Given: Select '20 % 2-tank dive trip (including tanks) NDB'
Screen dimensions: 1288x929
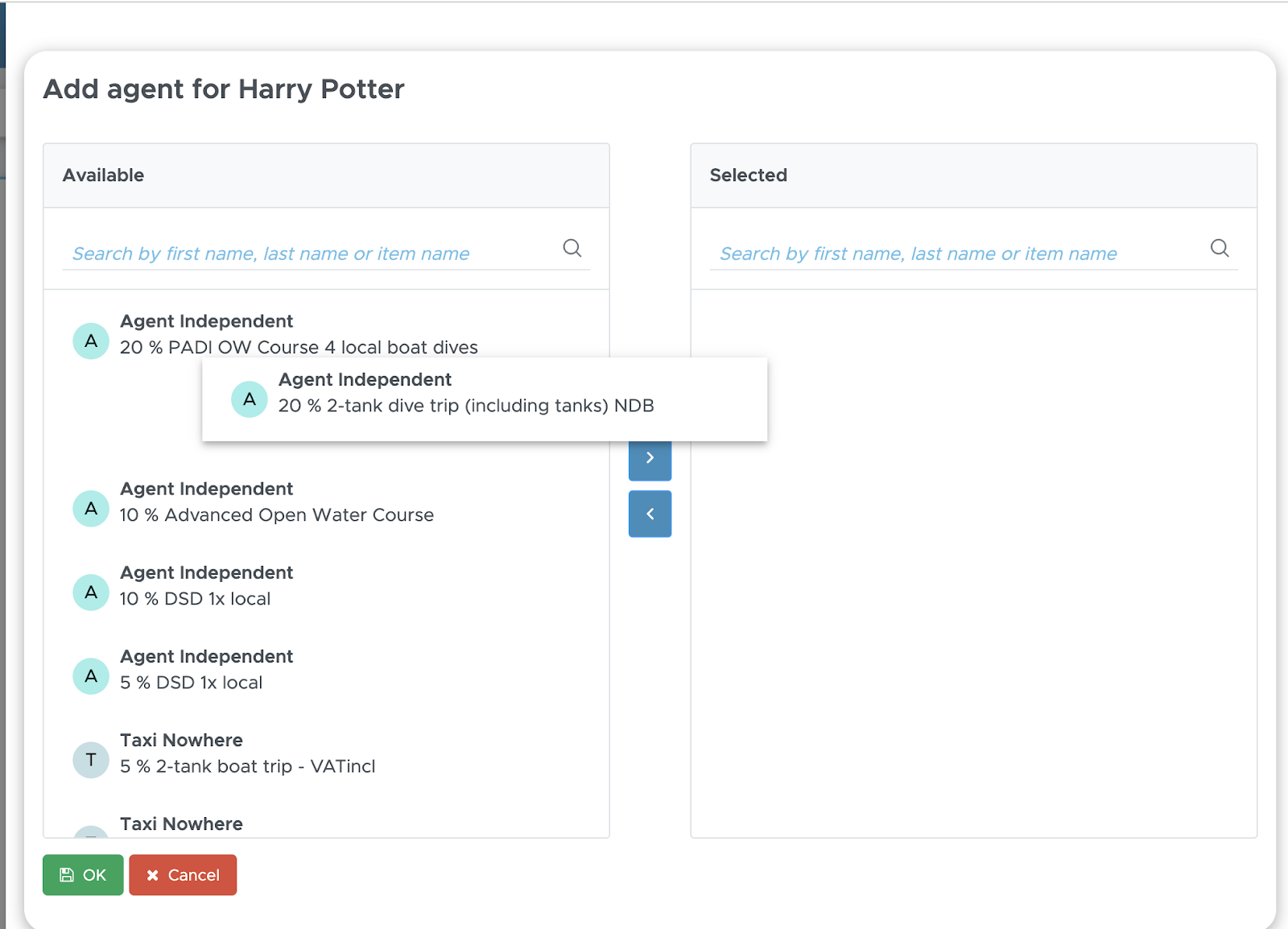Looking at the screenshot, I should (485, 399).
